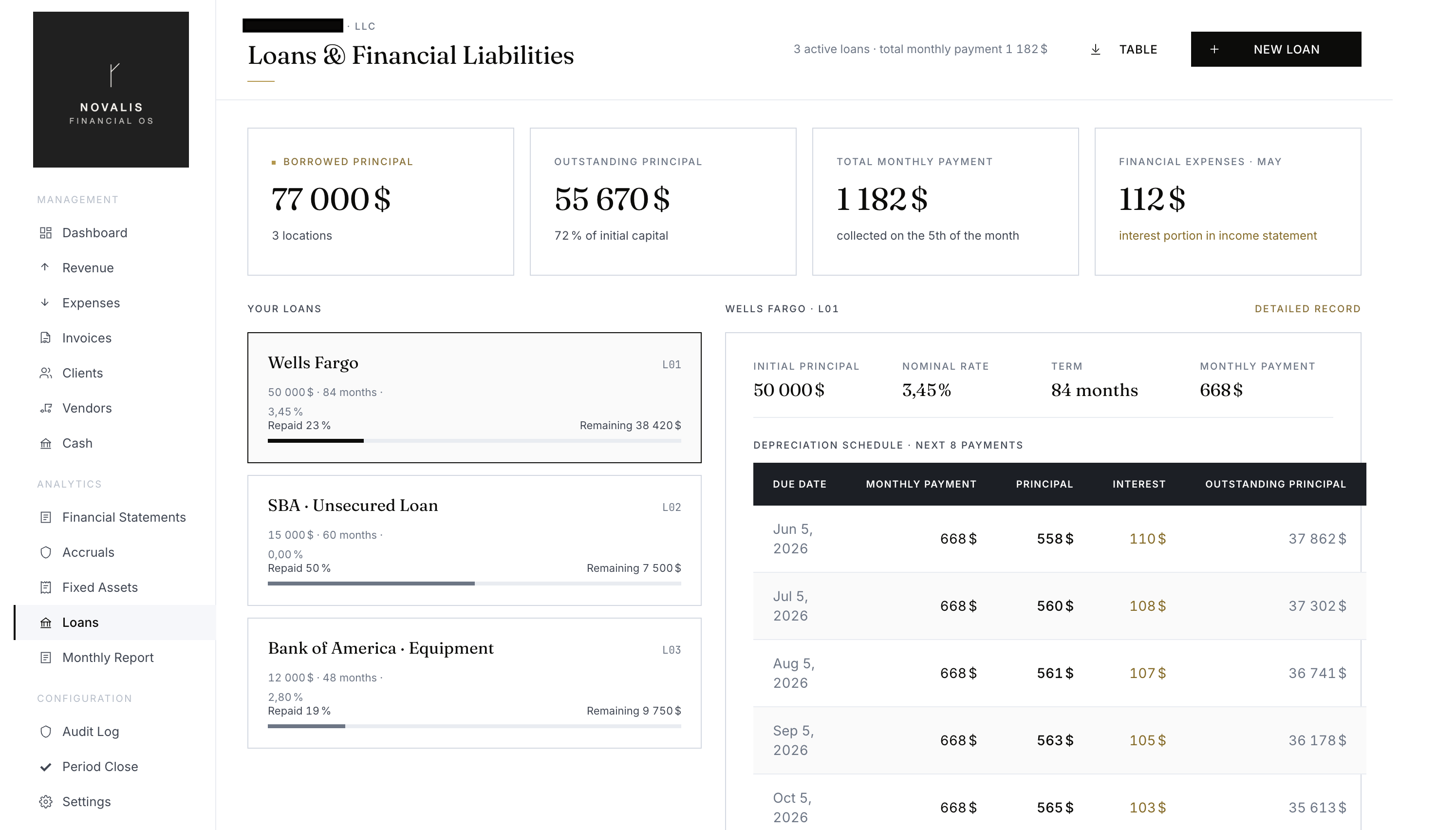
Task: Select the active Loans menu item
Action: 114,622
